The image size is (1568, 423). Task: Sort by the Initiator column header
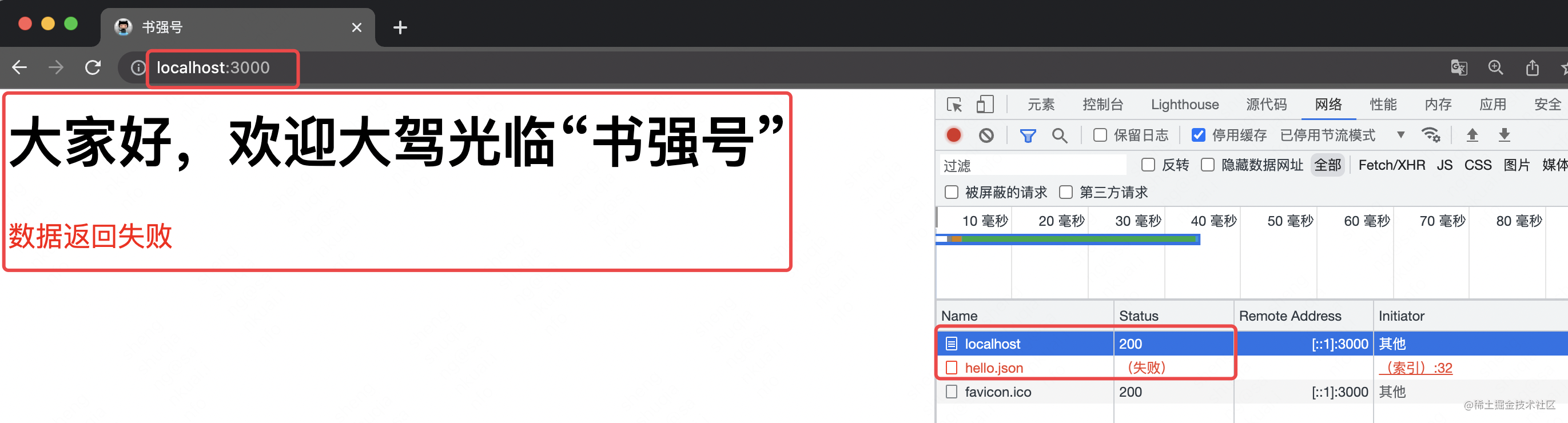coord(1470,316)
